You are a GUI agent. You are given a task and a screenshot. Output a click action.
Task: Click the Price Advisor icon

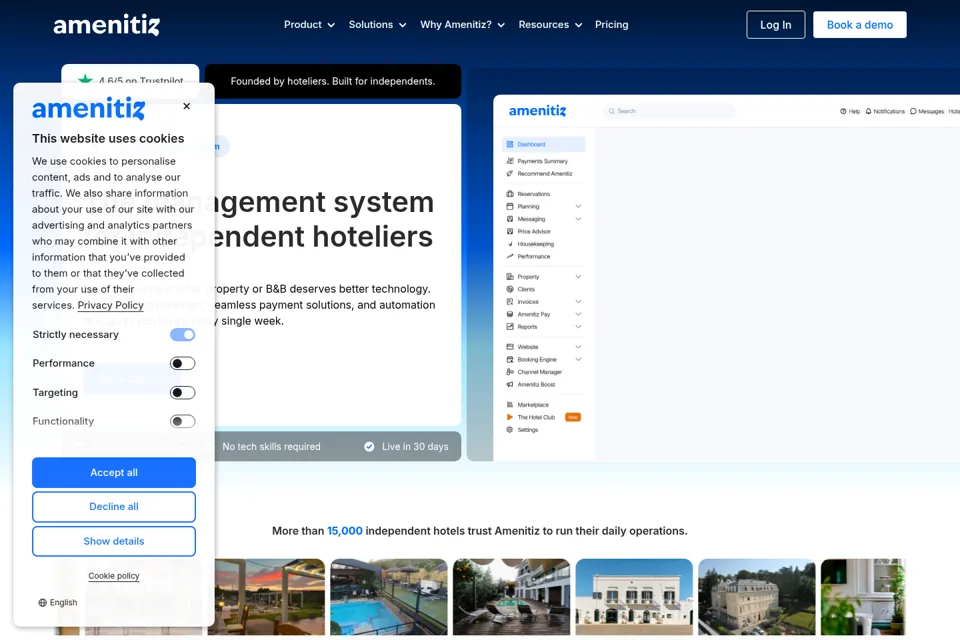(510, 232)
